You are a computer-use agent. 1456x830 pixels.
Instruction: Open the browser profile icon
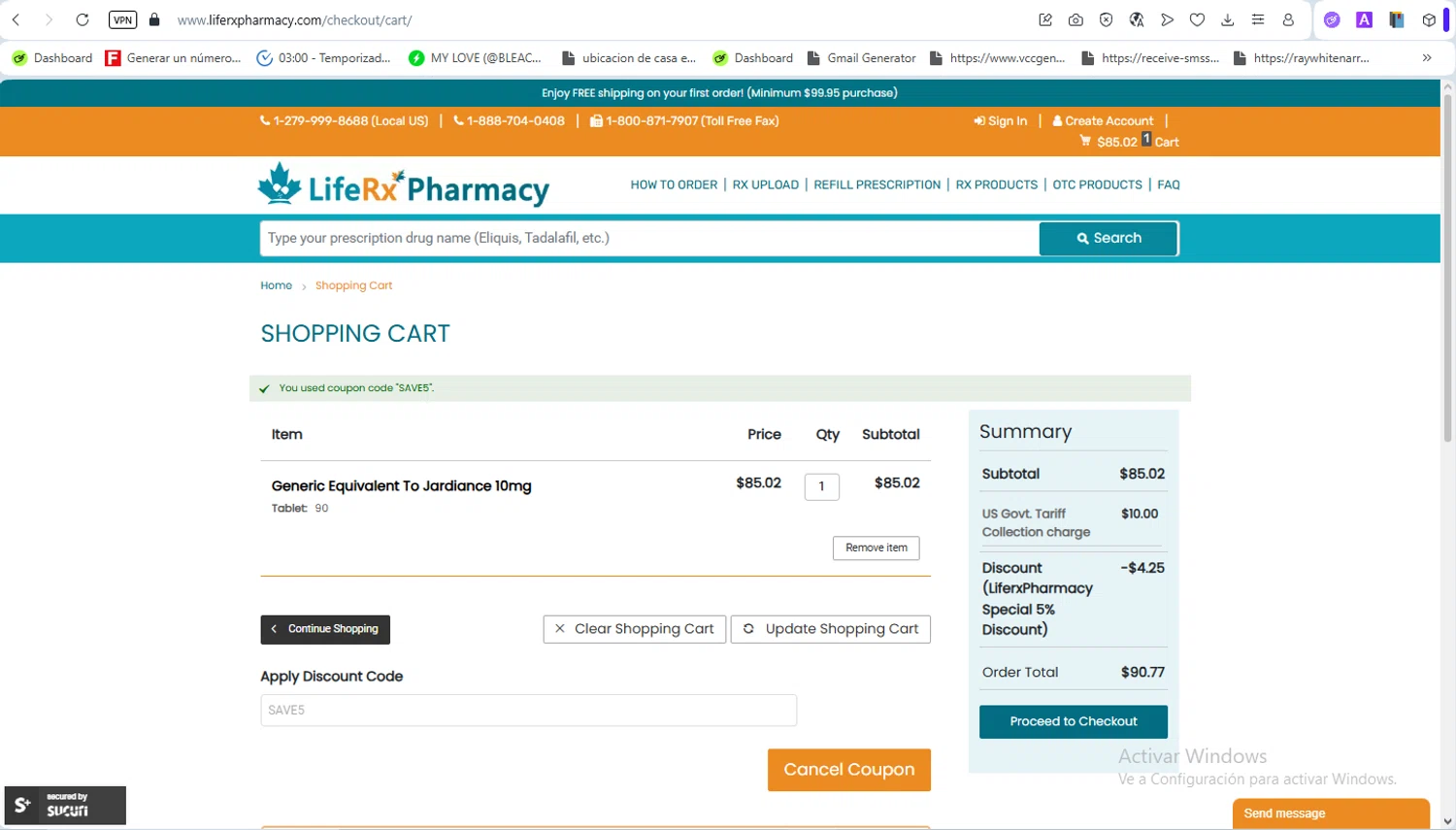click(1288, 19)
